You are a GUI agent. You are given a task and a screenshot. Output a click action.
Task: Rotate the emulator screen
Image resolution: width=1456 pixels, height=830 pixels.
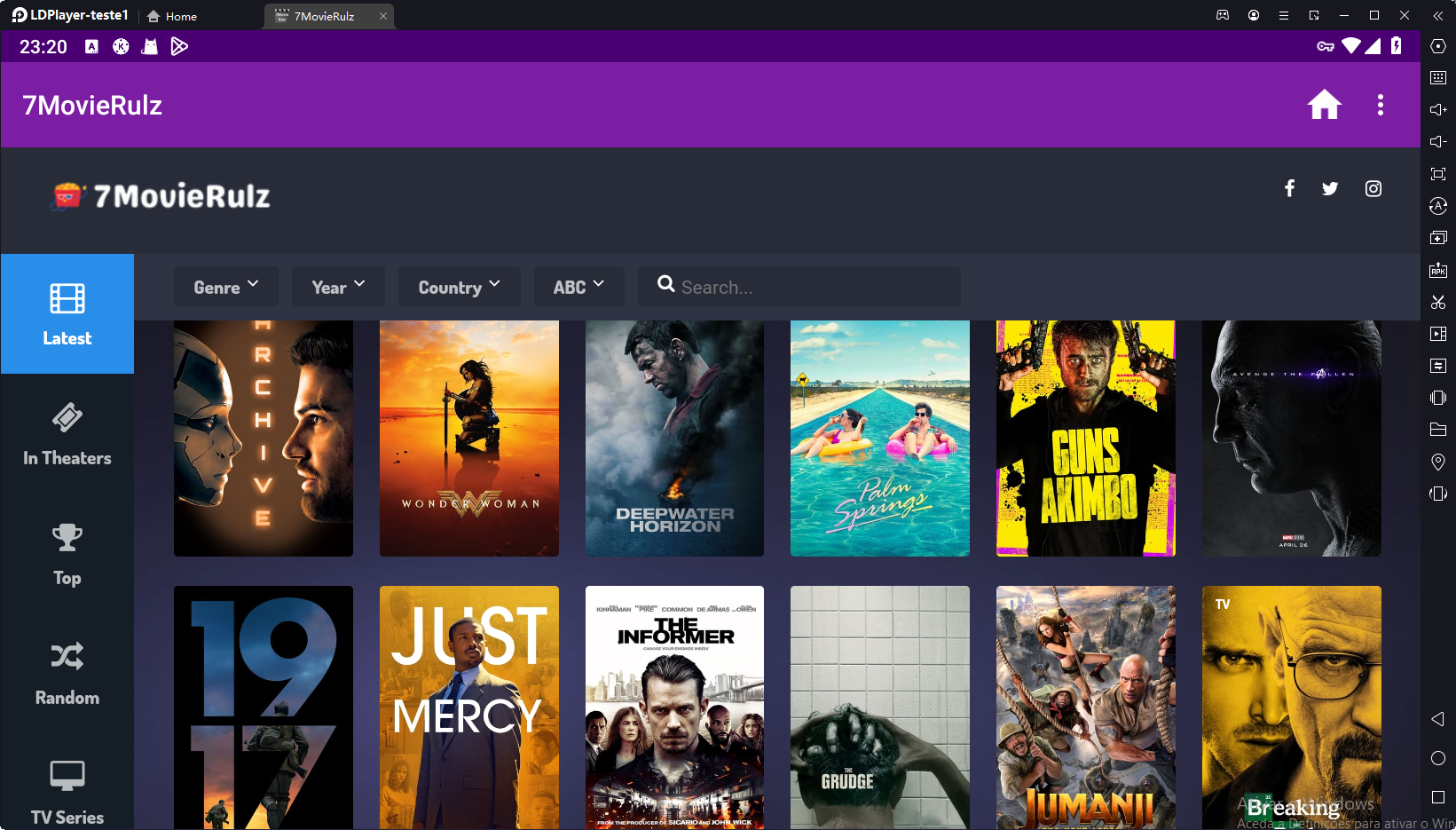click(x=1437, y=494)
